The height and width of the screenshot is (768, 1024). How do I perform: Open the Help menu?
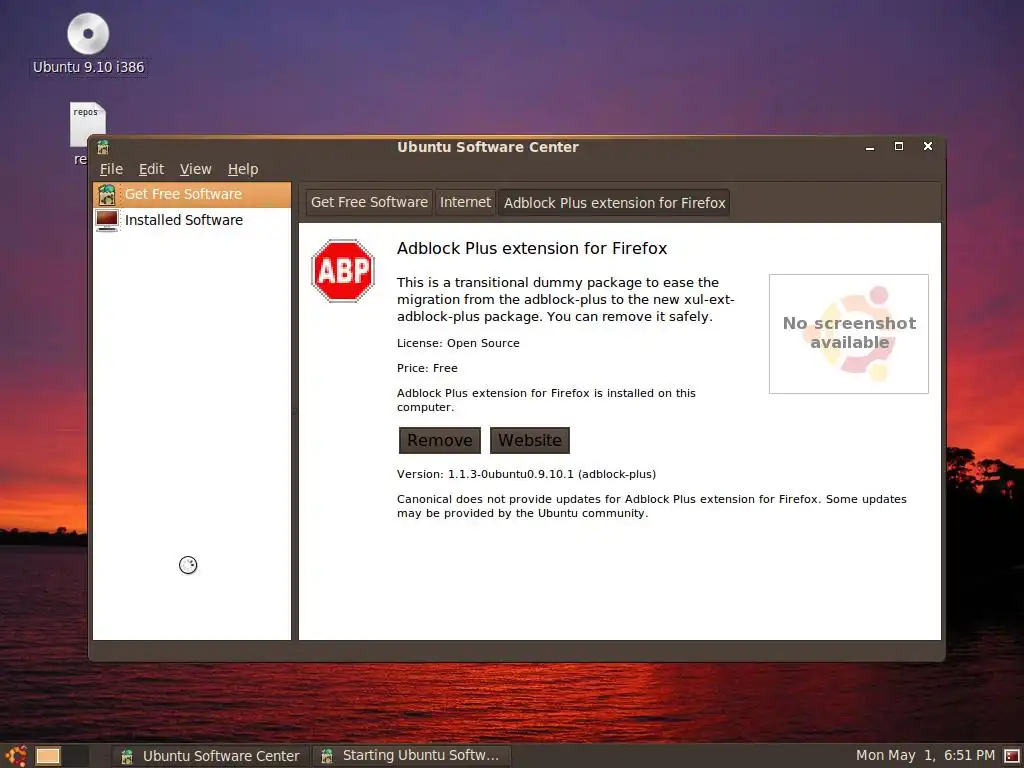tap(243, 169)
